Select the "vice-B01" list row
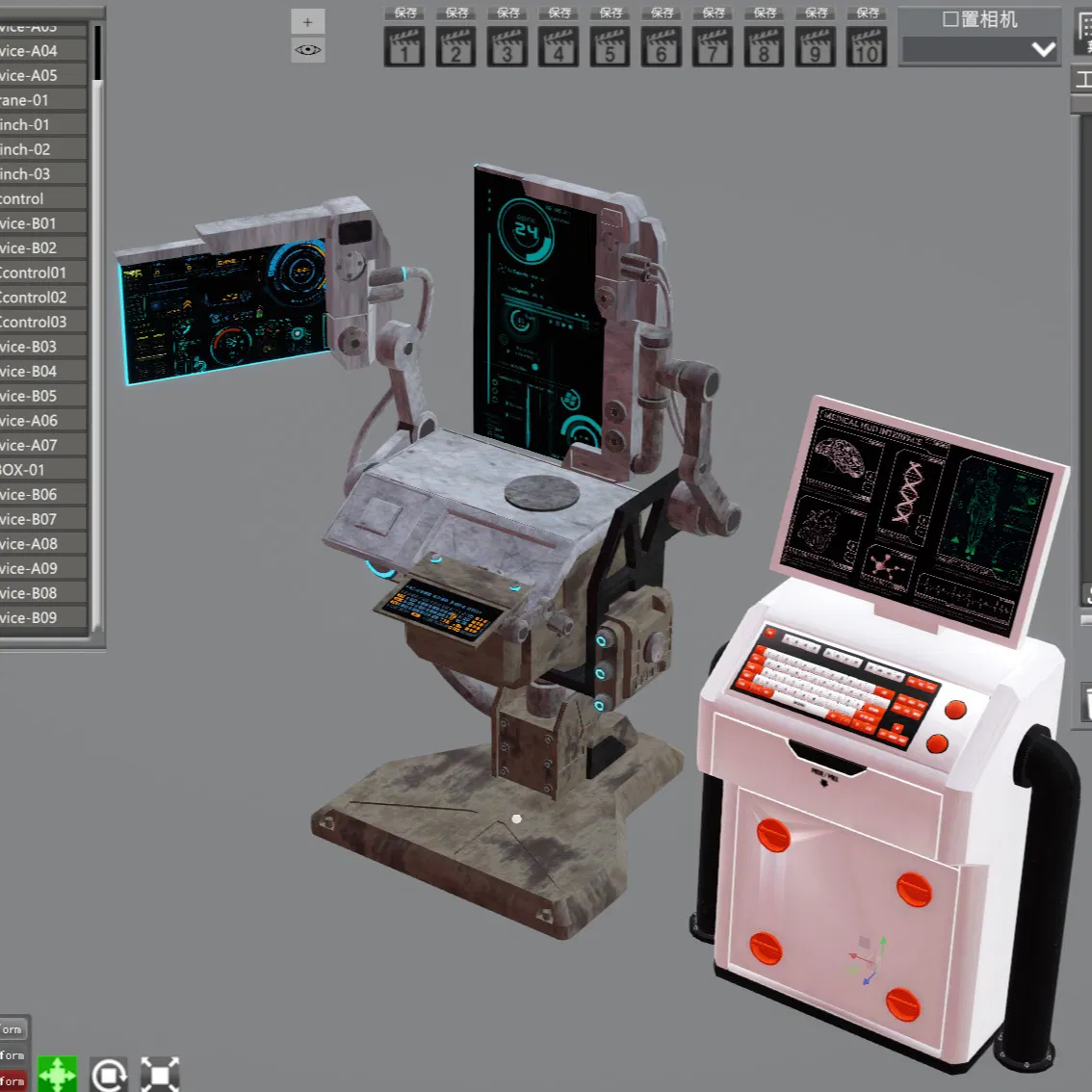 43,223
